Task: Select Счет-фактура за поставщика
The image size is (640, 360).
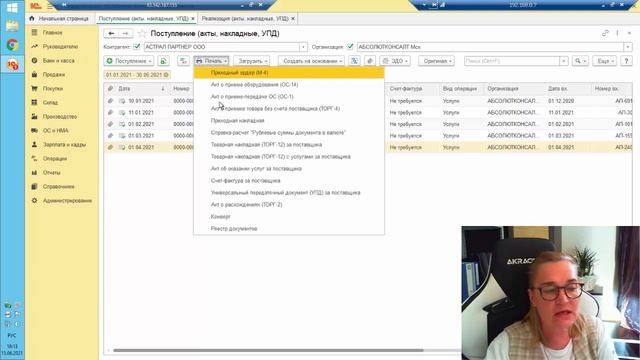Action: [x=289, y=180]
